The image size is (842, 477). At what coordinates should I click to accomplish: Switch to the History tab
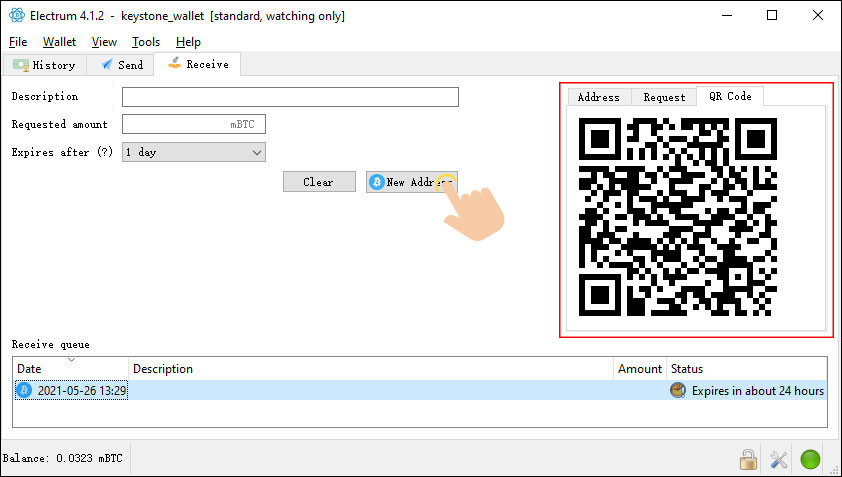point(44,65)
